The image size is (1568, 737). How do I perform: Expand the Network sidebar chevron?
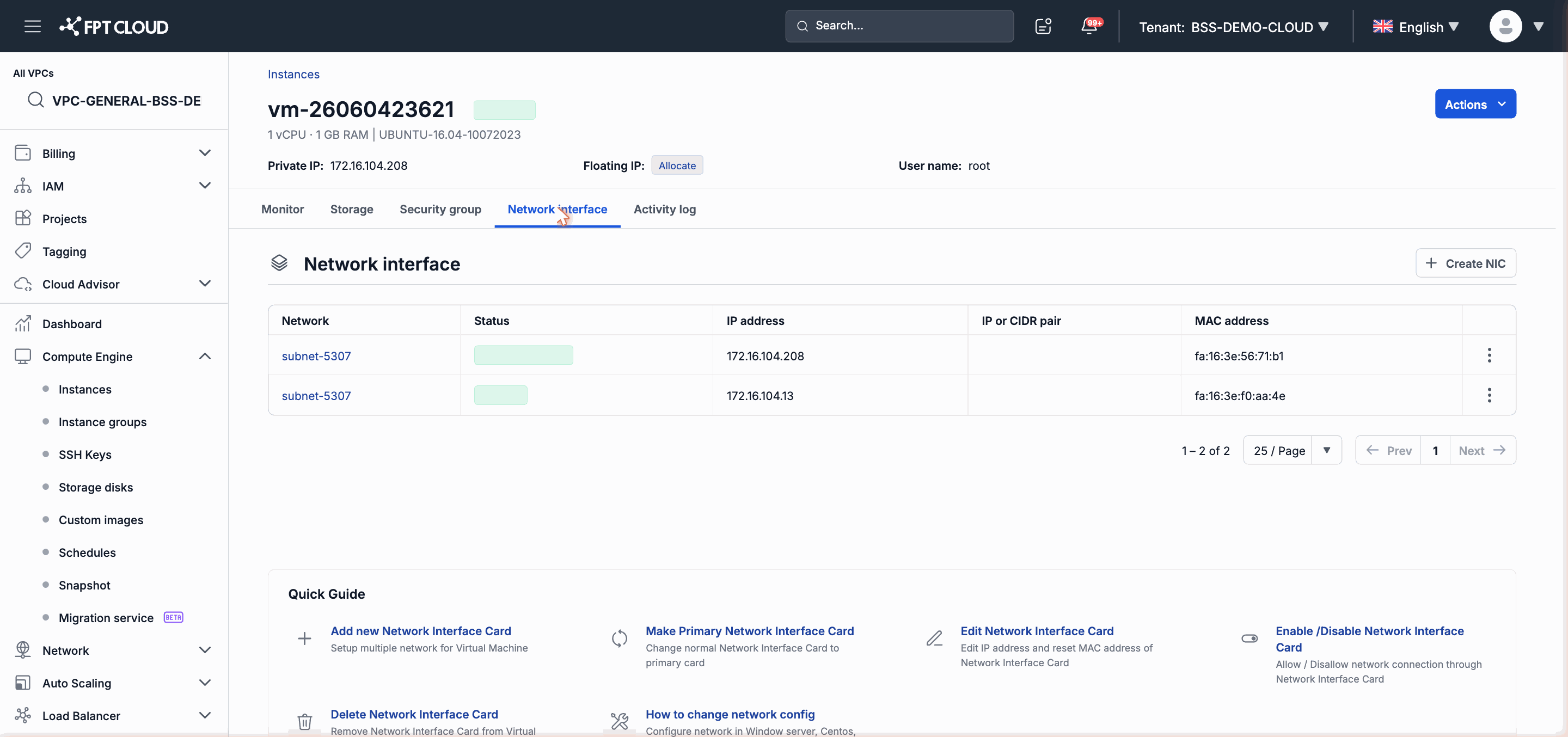(x=205, y=650)
